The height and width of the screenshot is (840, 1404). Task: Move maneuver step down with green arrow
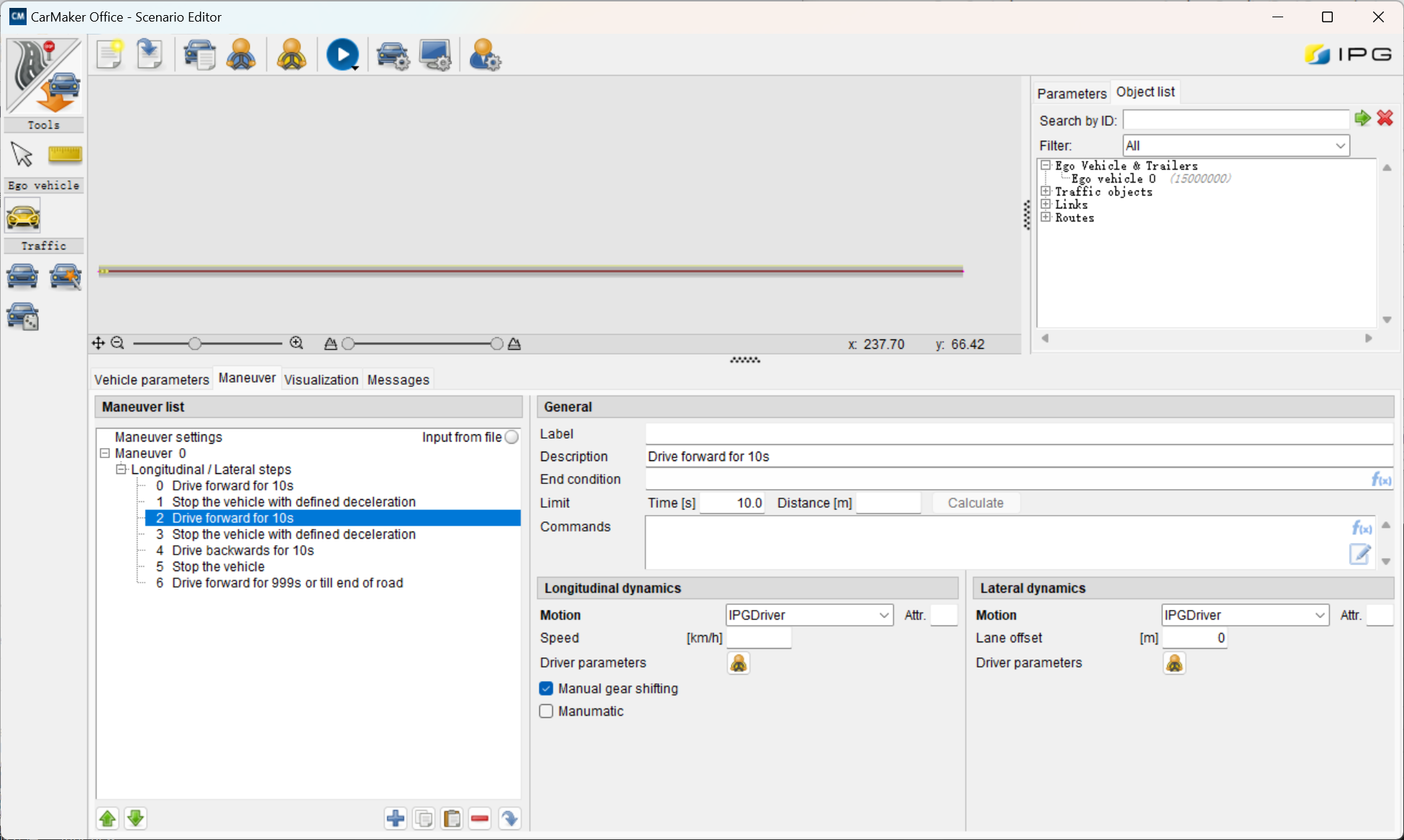135,818
